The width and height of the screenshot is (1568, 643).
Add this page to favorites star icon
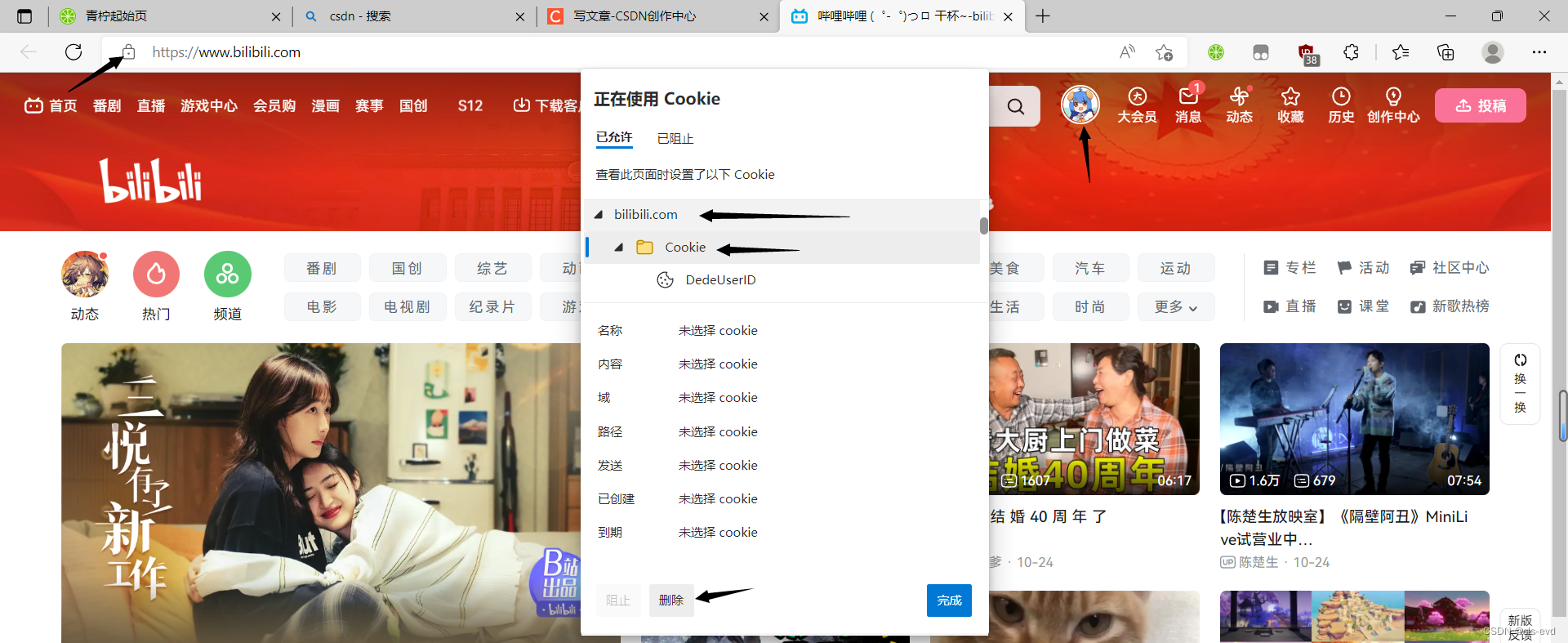tap(1165, 52)
